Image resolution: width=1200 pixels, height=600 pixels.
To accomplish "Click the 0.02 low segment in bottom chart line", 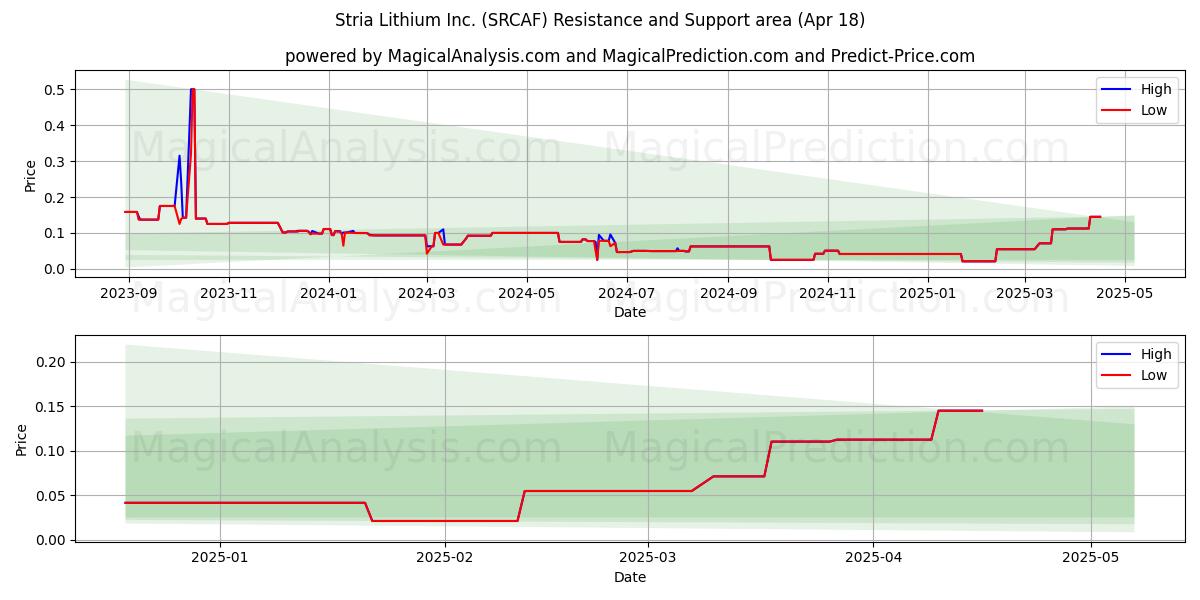I will click(x=445, y=521).
